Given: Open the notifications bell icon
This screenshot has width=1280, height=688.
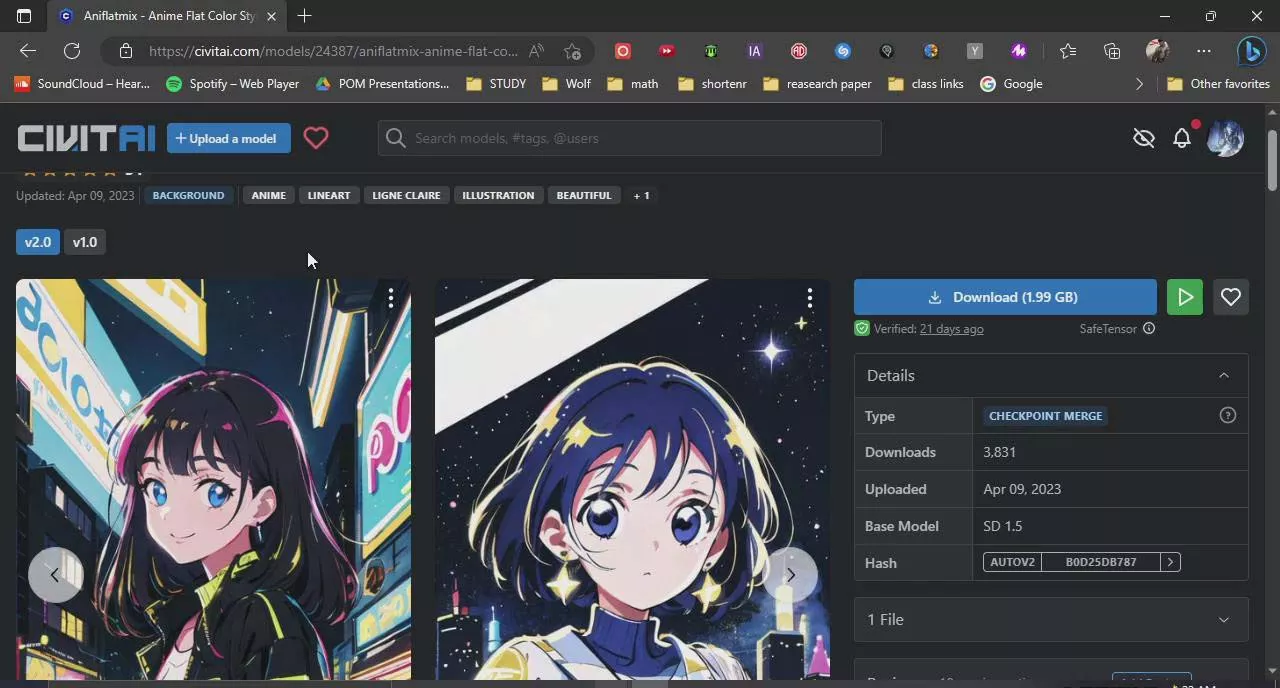Looking at the screenshot, I should pyautogui.click(x=1182, y=139).
